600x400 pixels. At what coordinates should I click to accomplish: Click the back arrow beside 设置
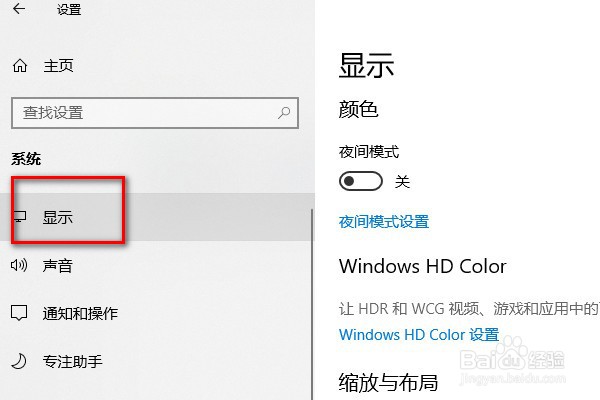tap(19, 9)
